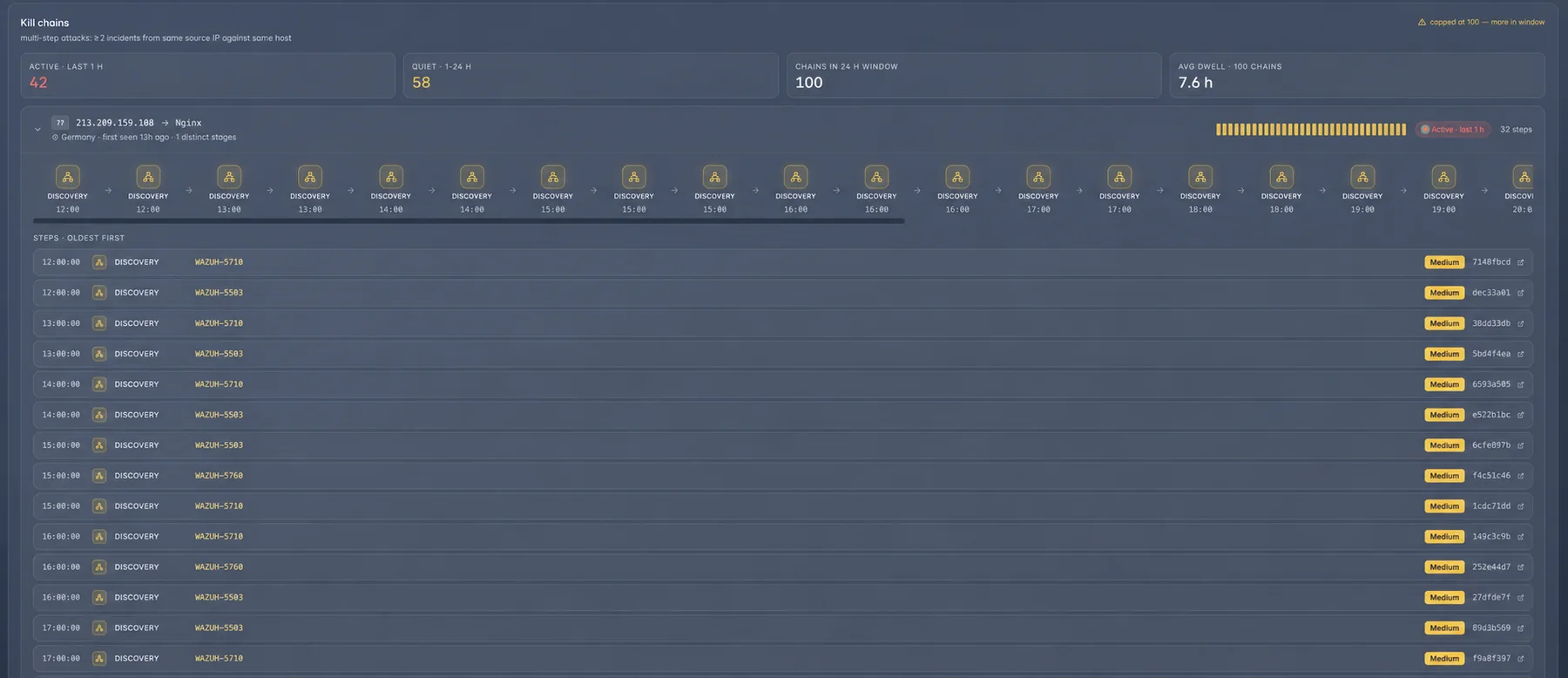Viewport: 1568px width, 678px height.
Task: Open external link for incident 89d3b569
Action: (x=1520, y=628)
